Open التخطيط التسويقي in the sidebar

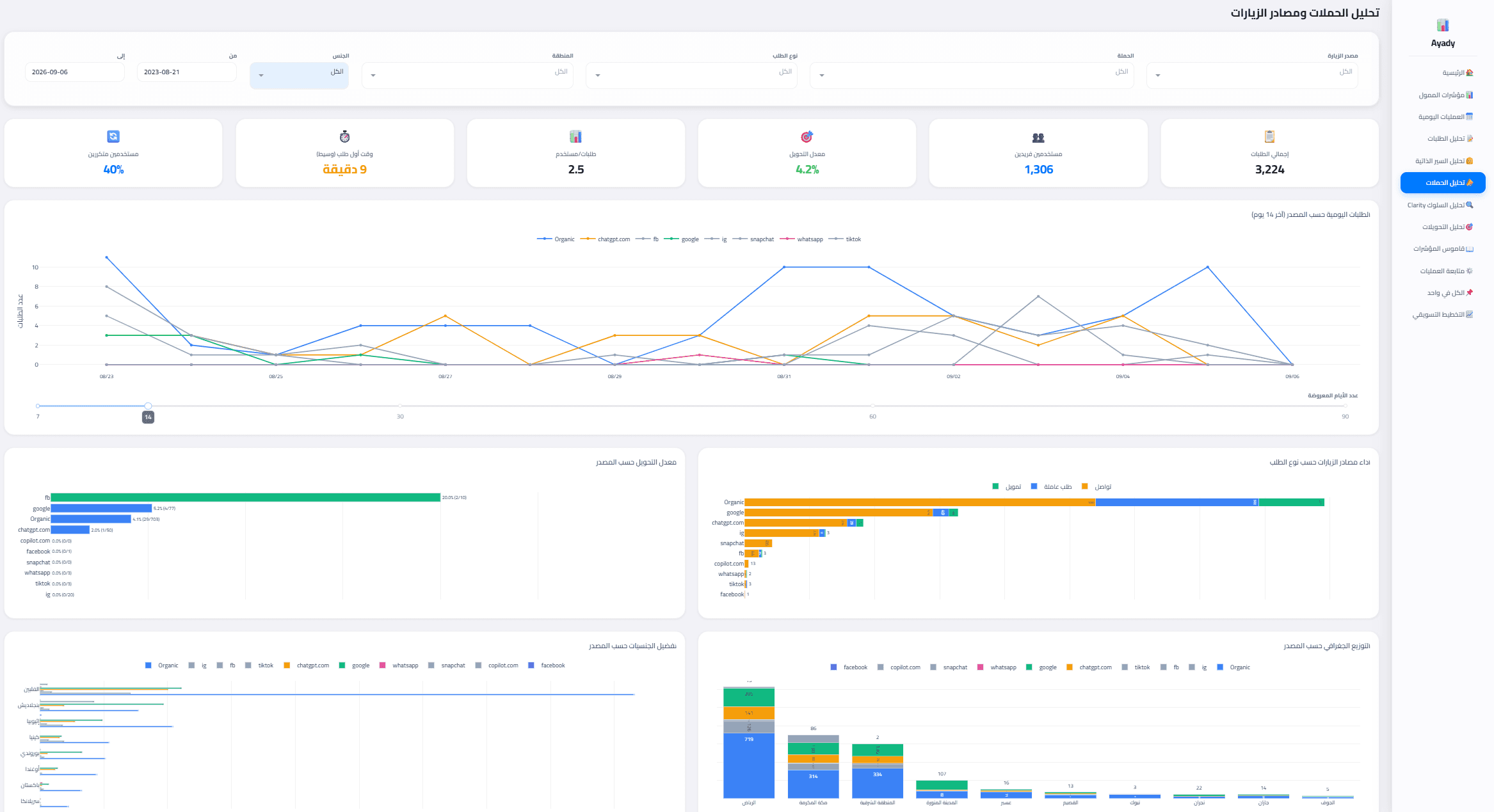[1443, 314]
